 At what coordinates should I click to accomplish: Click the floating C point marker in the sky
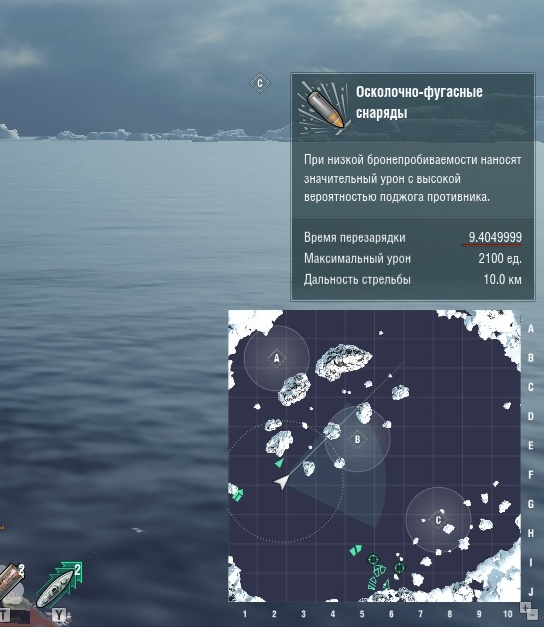260,83
